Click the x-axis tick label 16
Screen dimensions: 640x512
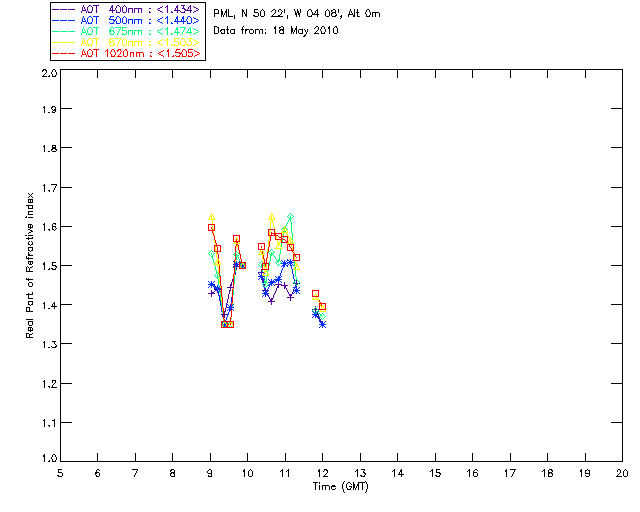coord(472,473)
